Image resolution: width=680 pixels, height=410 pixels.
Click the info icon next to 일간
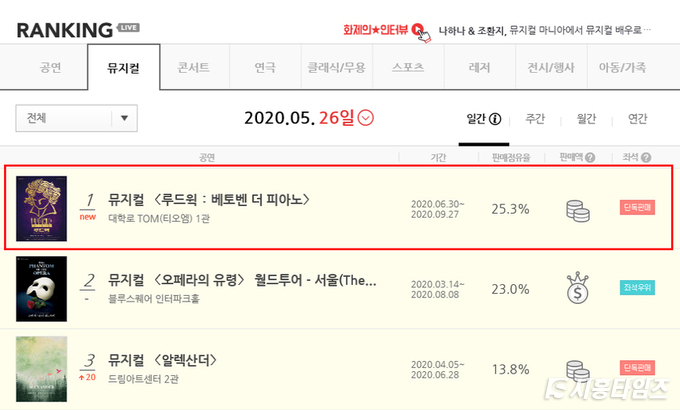495,119
